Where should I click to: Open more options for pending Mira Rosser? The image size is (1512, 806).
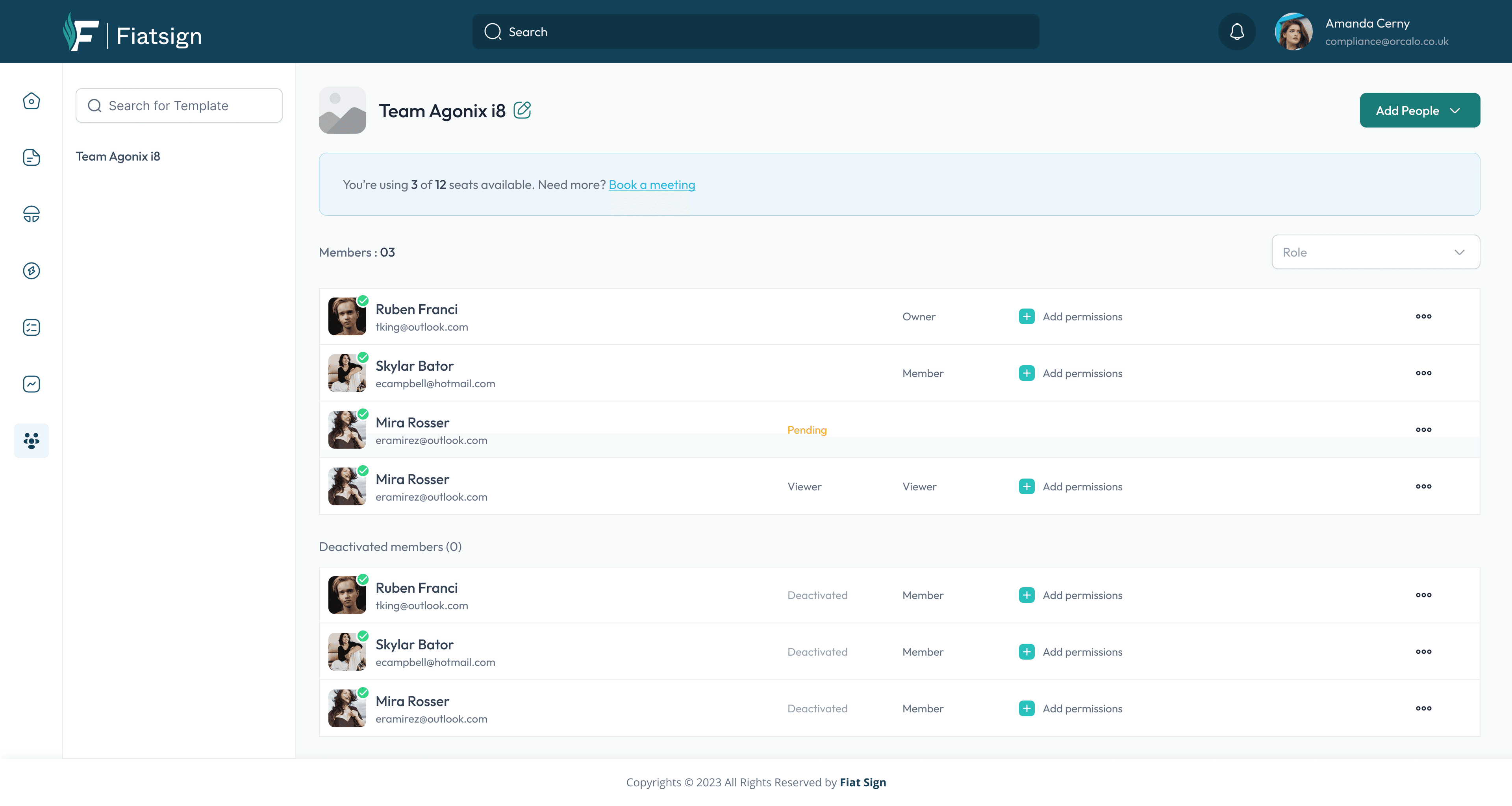point(1423,430)
